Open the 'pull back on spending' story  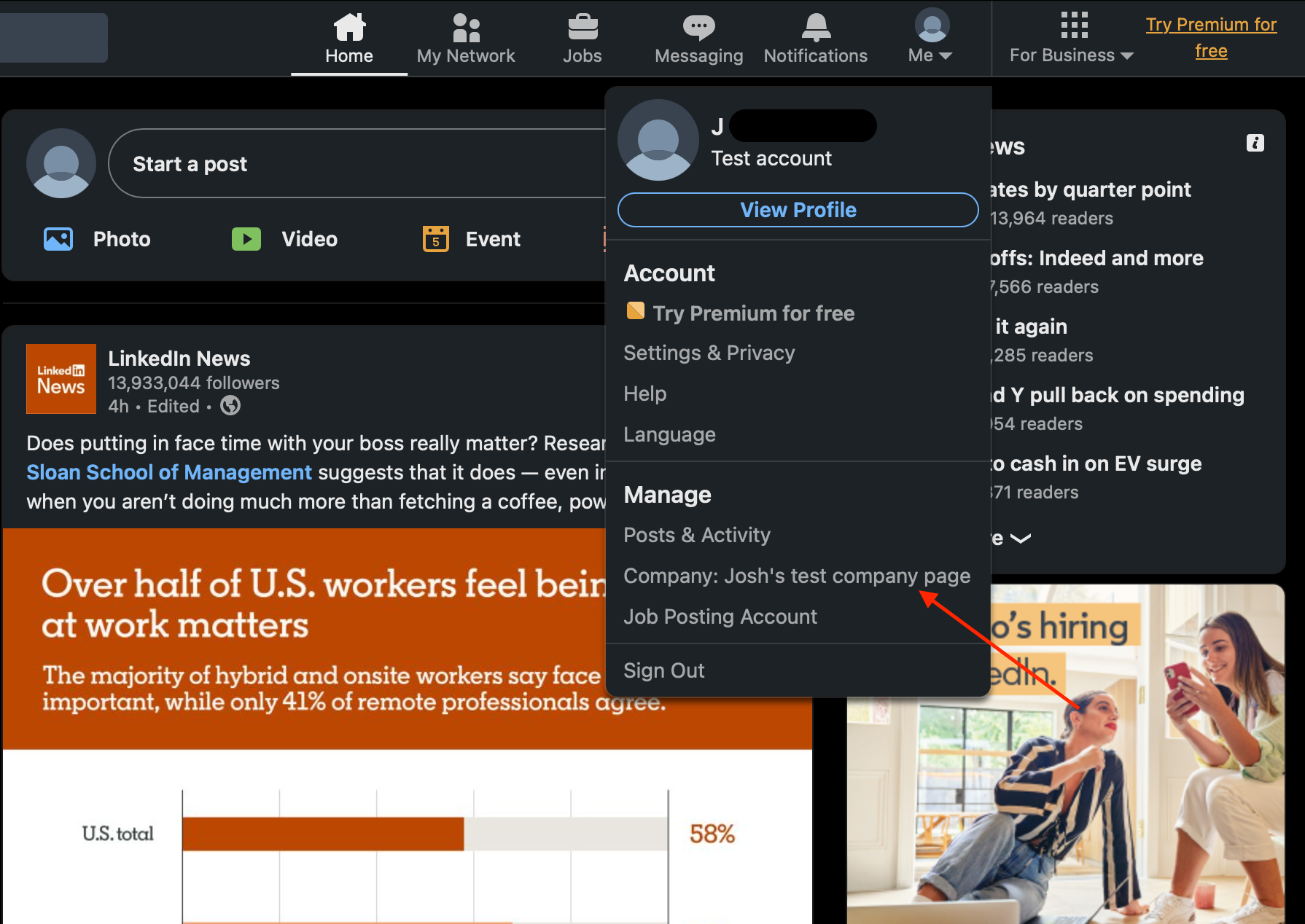tap(1117, 396)
